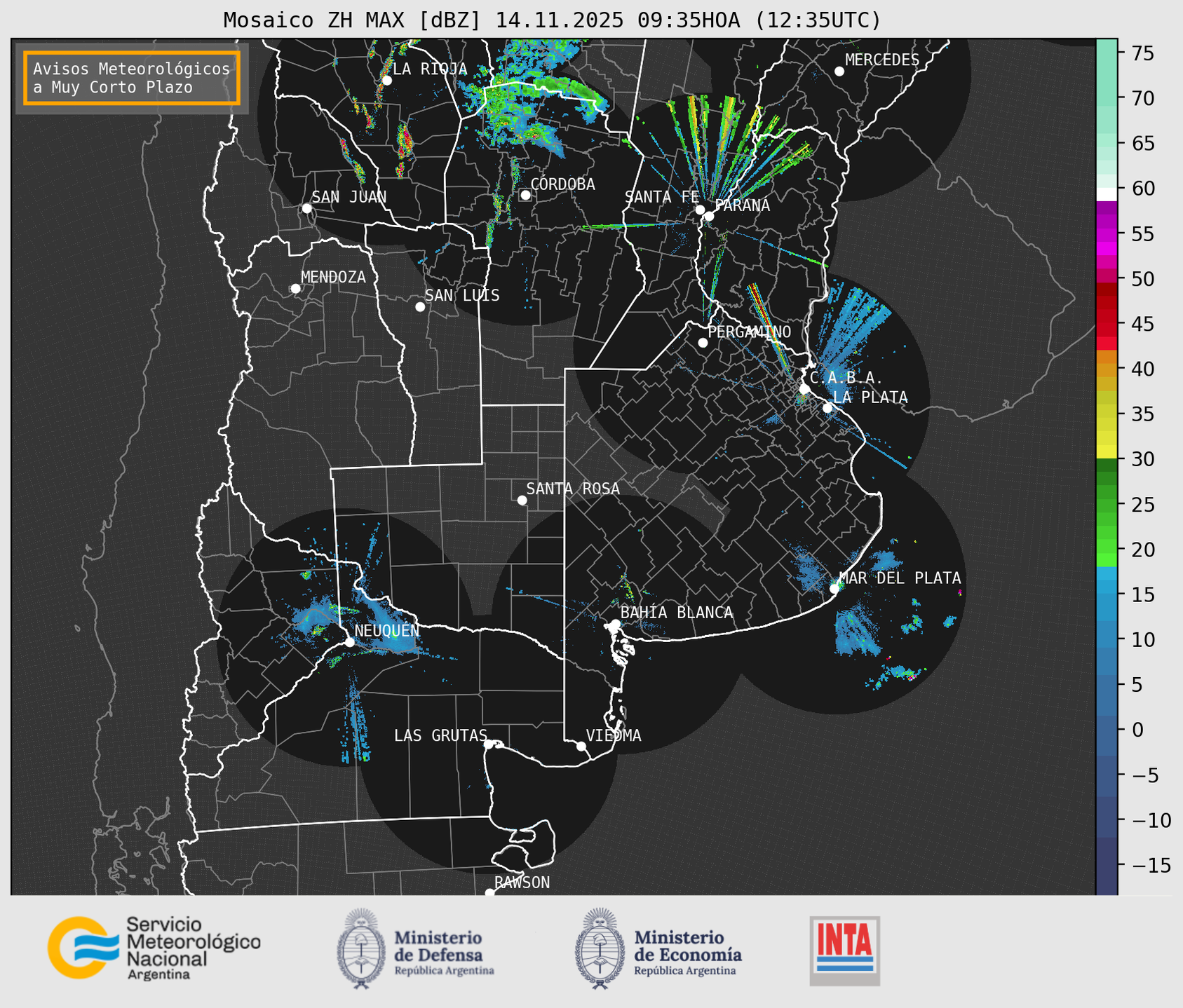This screenshot has height=1008, width=1183.
Task: Click the Servicio Meteorológico Nacional logo
Action: coord(153,948)
